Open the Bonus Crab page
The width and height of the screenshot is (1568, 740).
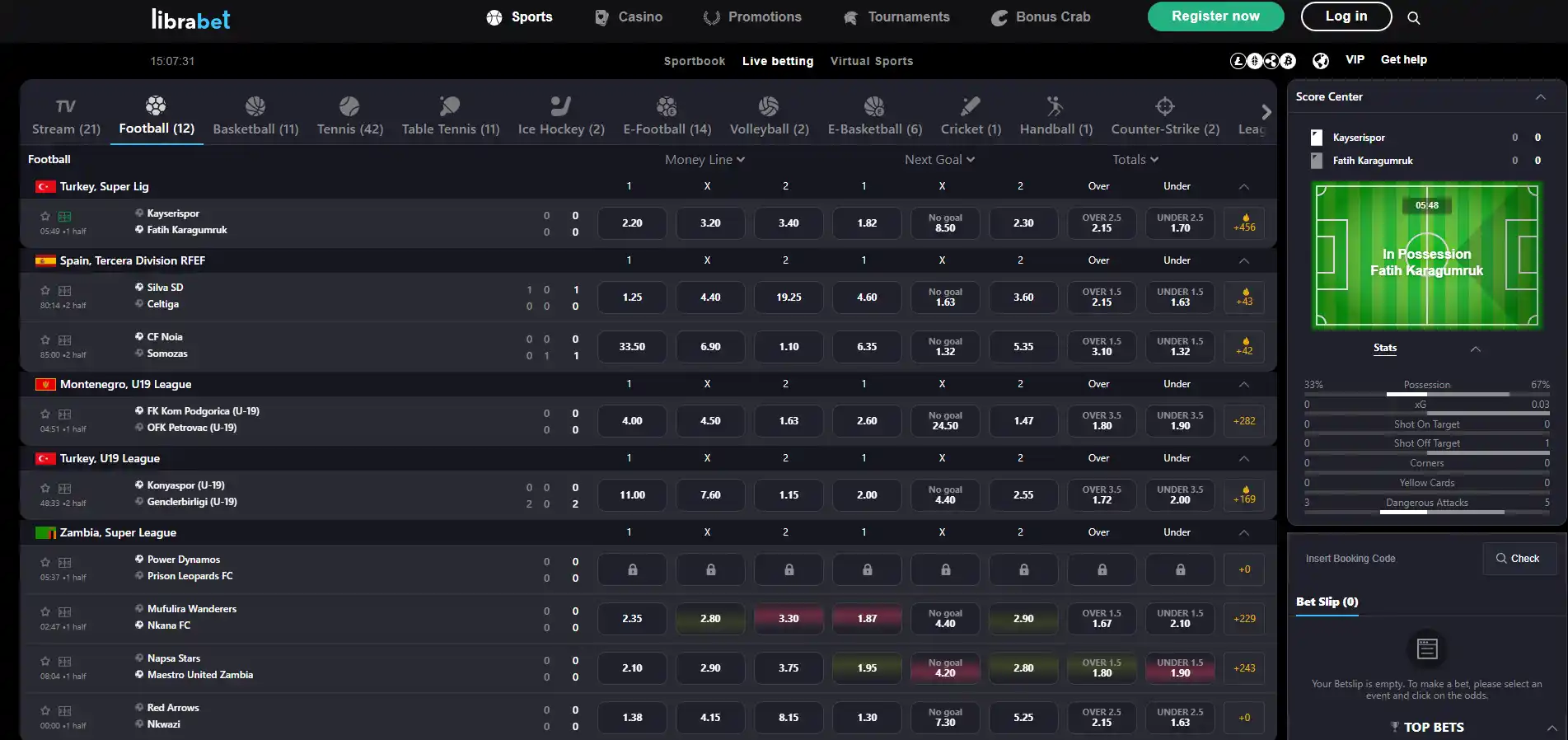1041,17
